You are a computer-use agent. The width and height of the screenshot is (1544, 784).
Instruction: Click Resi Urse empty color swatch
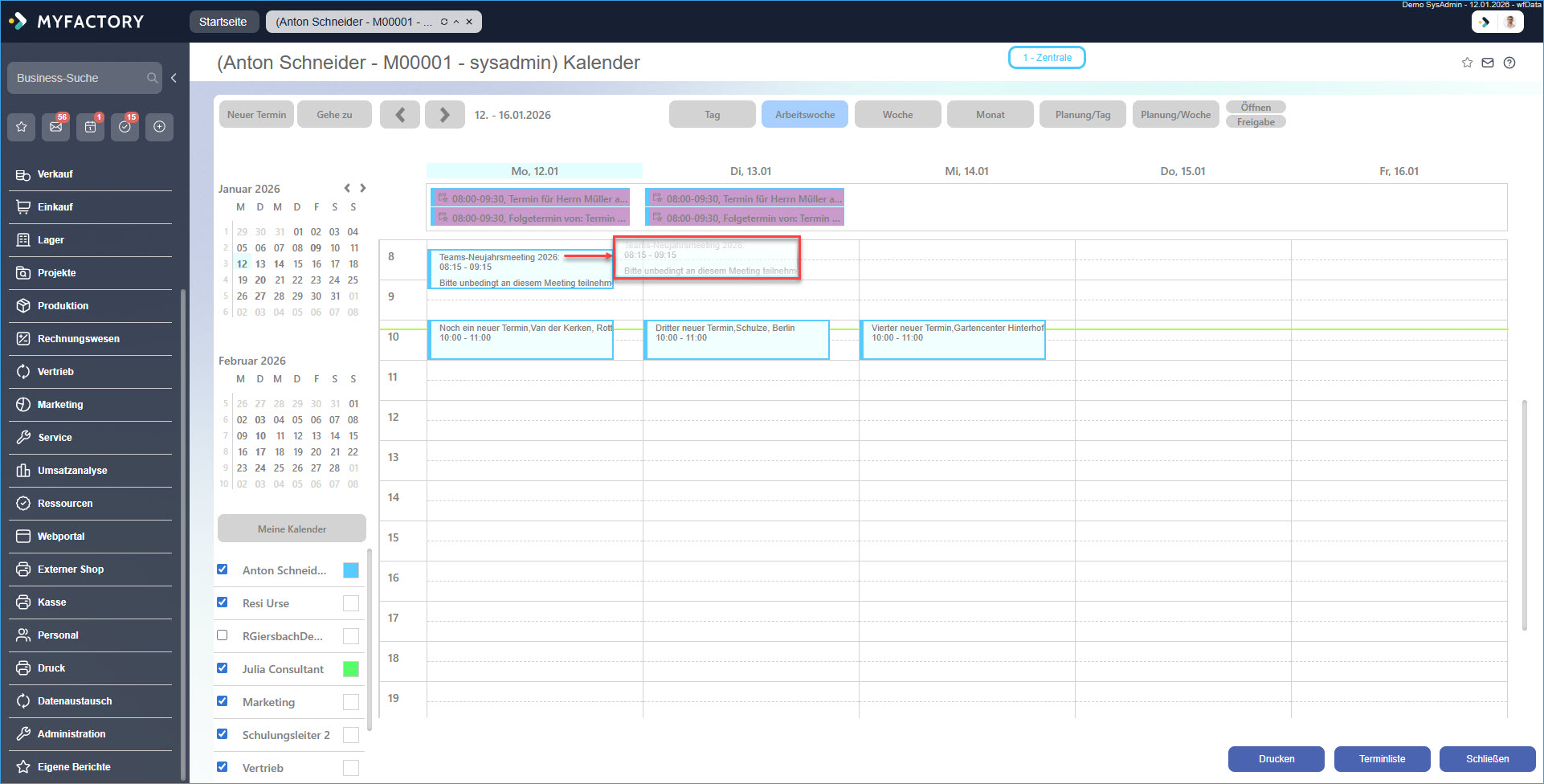point(351,603)
